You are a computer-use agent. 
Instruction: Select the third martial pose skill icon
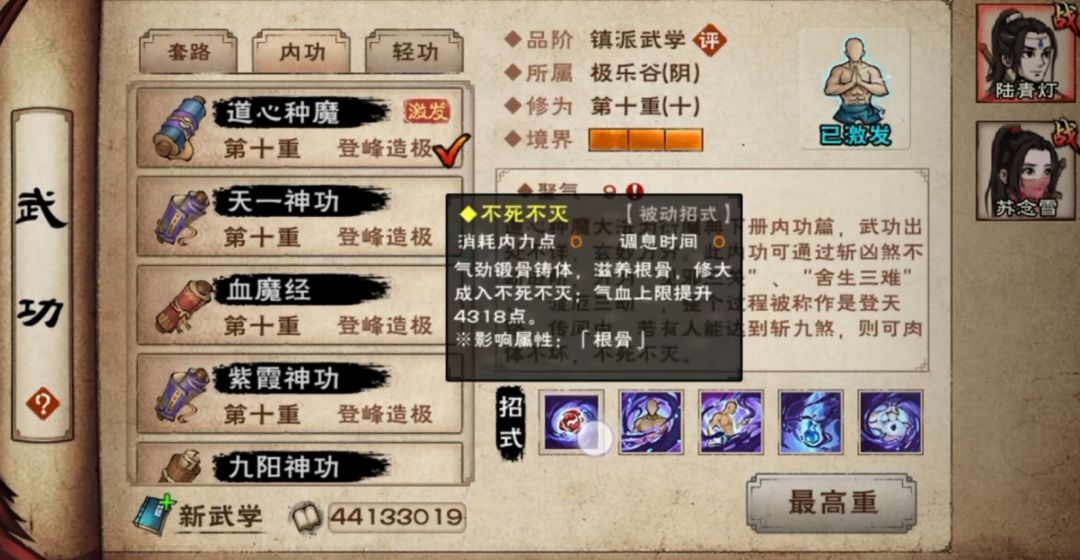coord(731,422)
